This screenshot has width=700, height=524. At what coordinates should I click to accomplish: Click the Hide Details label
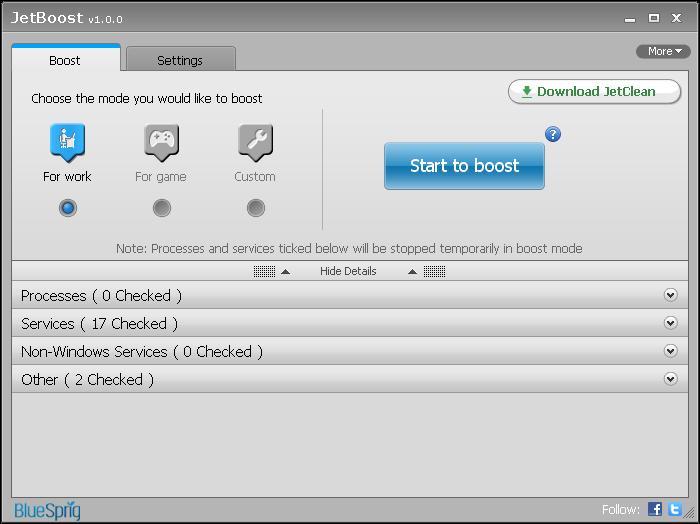pos(348,271)
